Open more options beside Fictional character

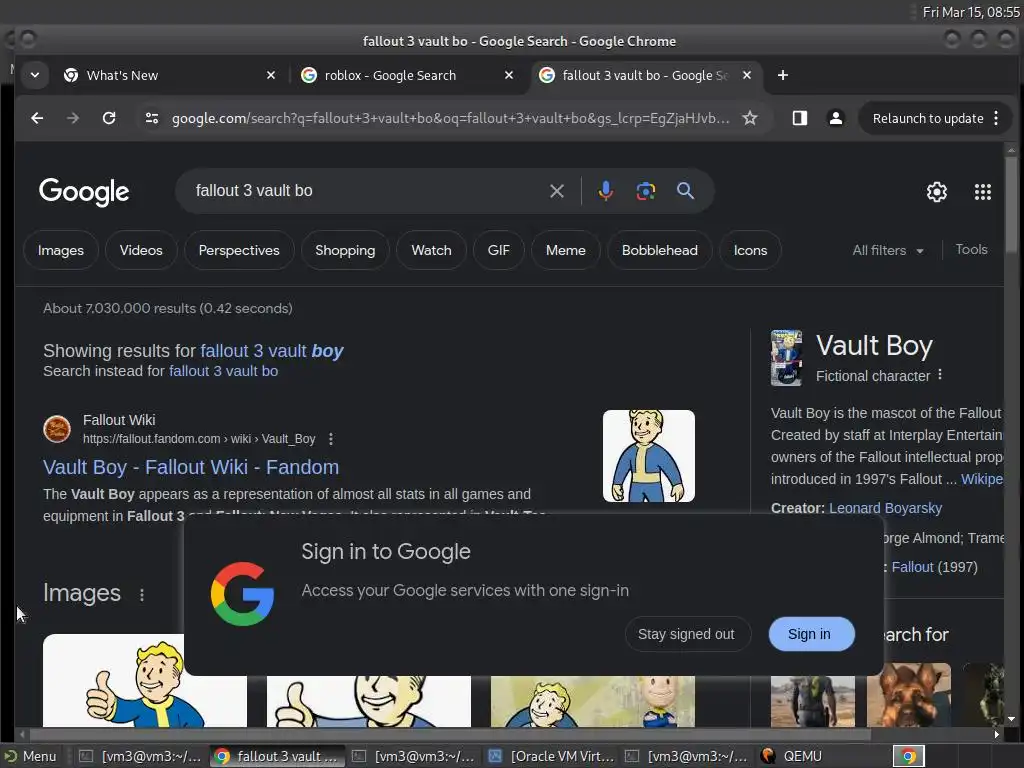point(940,375)
